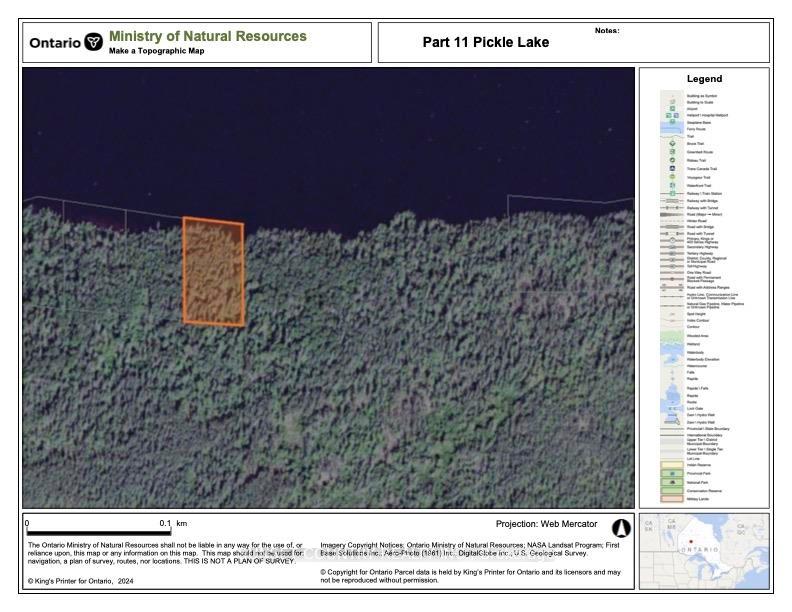Click the 'Trans Canada Trail' legend label
Viewport: 792px width, 612px height.
click(x=702, y=169)
